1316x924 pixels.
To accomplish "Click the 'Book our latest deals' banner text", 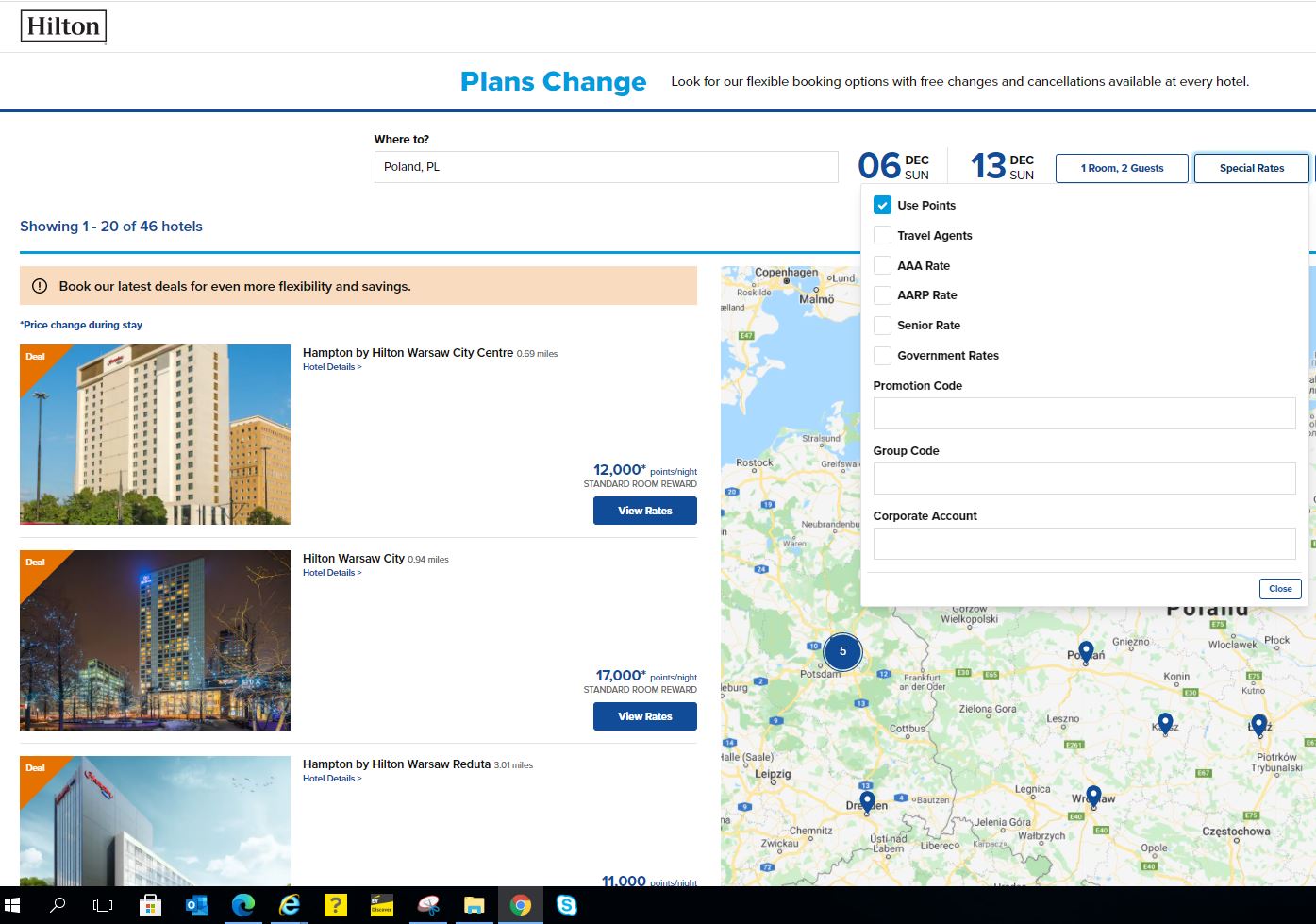I will 235,286.
